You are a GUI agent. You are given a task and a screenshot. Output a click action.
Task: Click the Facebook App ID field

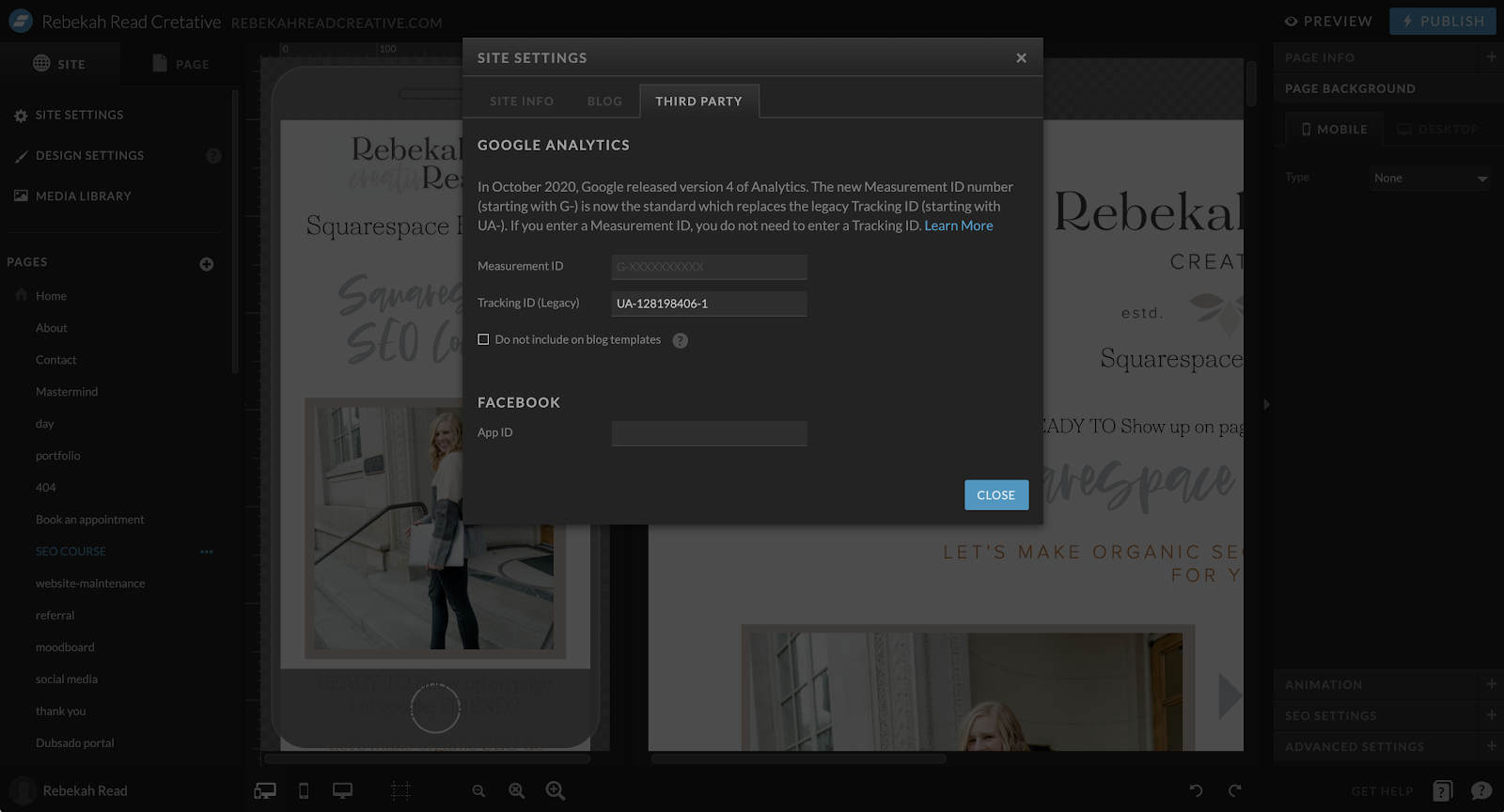[709, 433]
